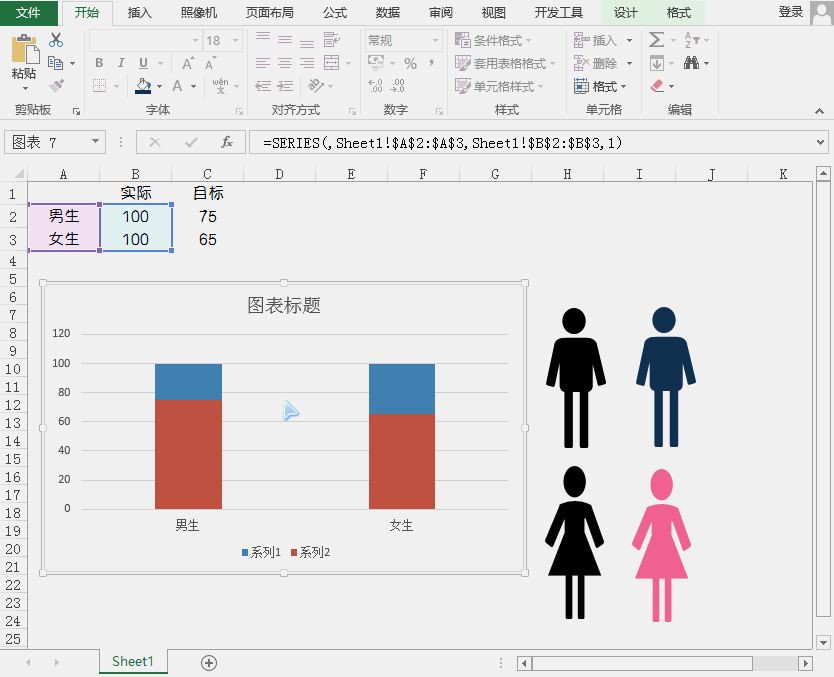
Task: Click Increase Decimal icon
Action: click(375, 86)
